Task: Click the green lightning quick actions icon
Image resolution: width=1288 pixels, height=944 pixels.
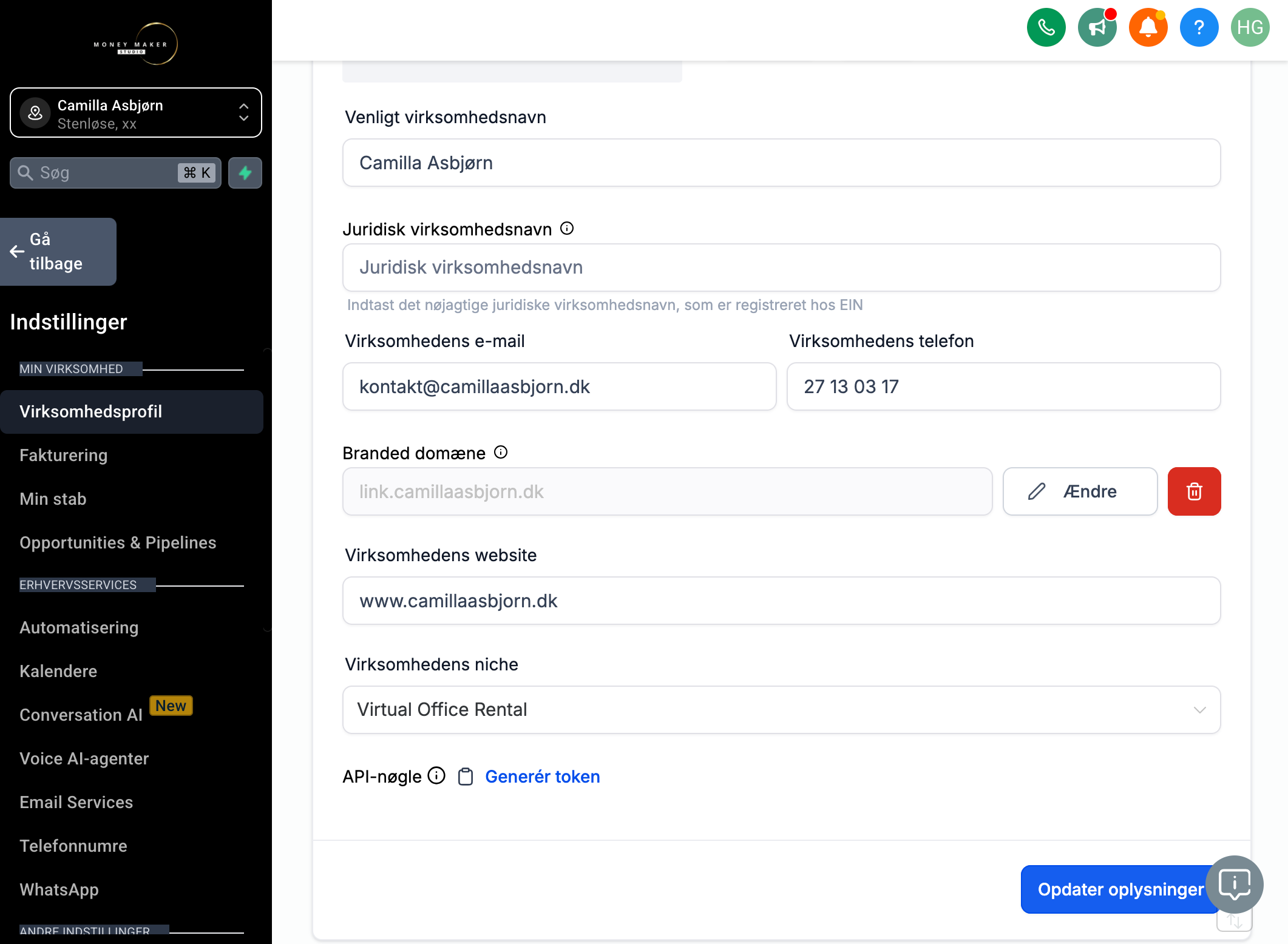Action: point(245,173)
